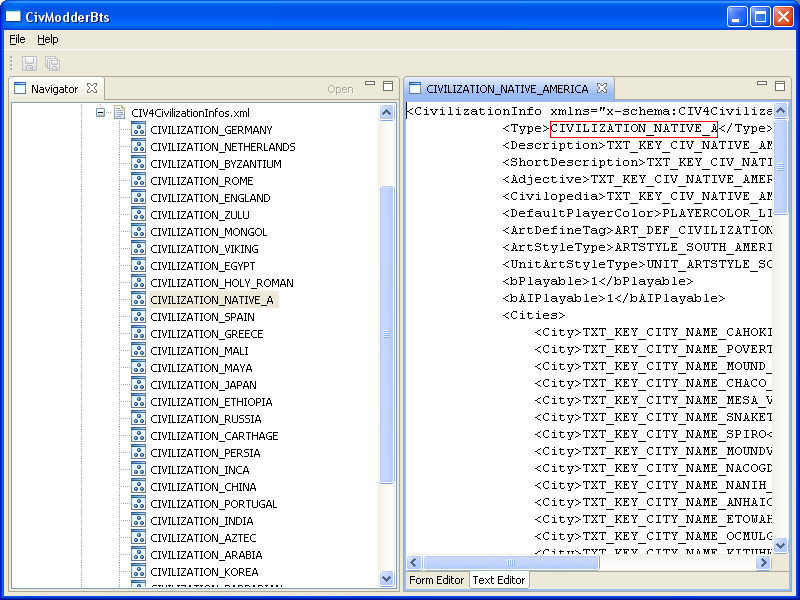This screenshot has height=600, width=800.
Task: Open the File menu
Action: coord(17,39)
